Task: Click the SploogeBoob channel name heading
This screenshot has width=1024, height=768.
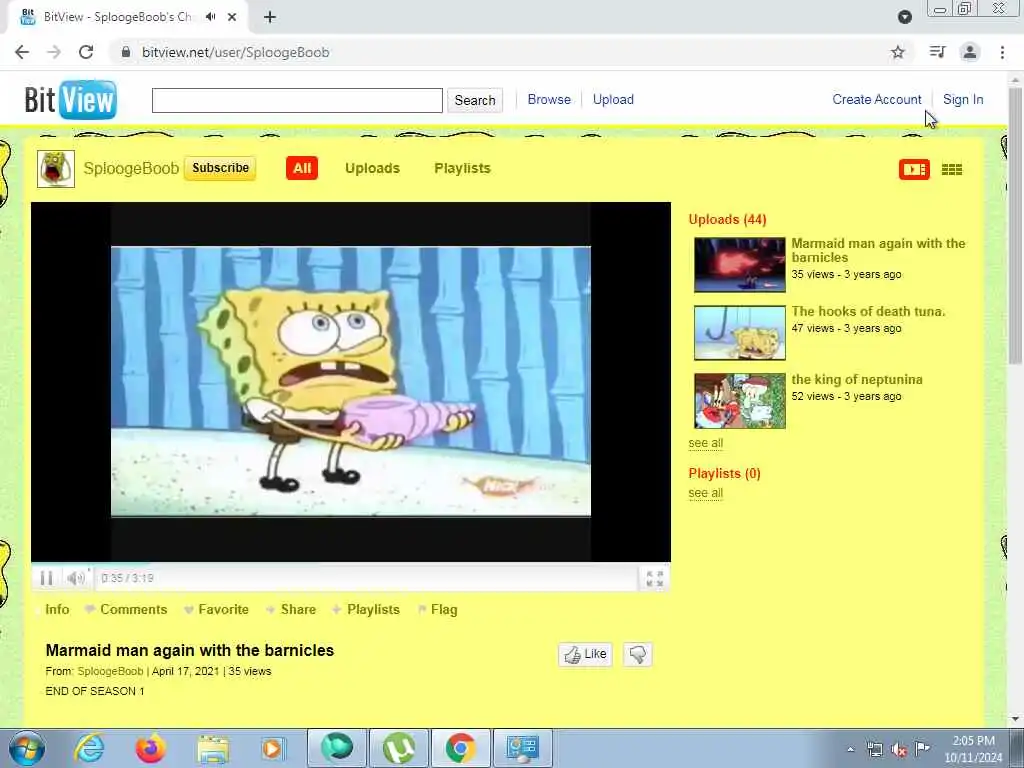Action: (x=131, y=168)
